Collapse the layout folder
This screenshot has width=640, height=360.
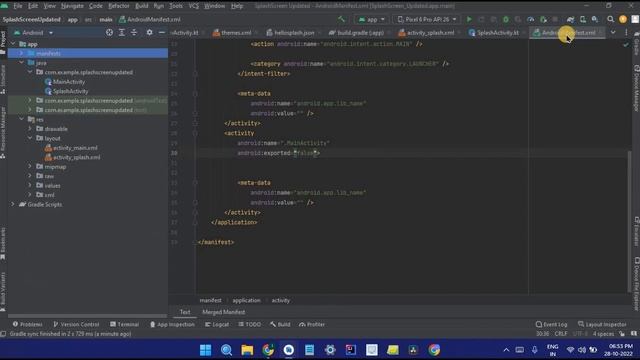[x=30, y=138]
